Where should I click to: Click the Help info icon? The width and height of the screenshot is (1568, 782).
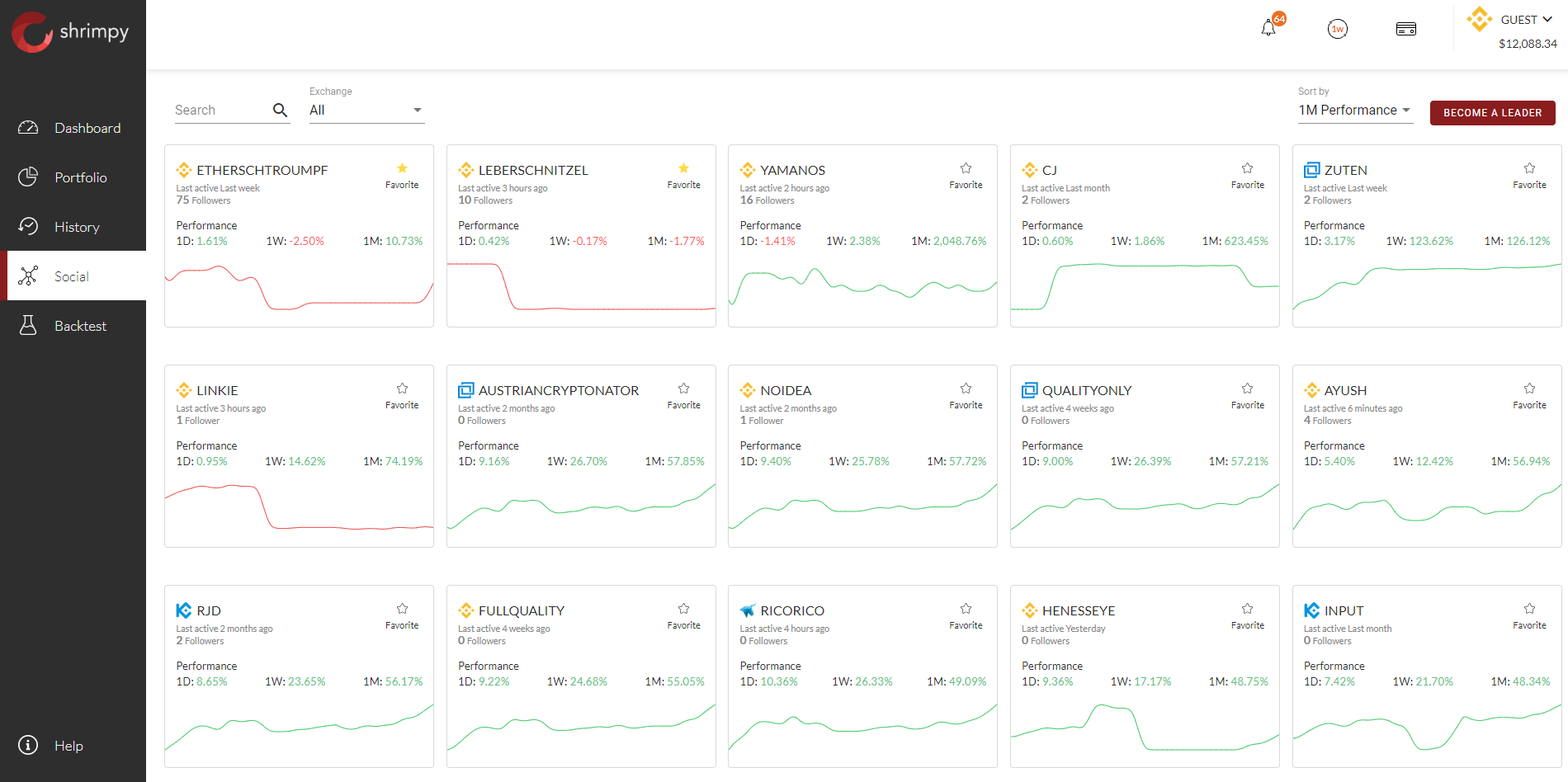point(28,745)
